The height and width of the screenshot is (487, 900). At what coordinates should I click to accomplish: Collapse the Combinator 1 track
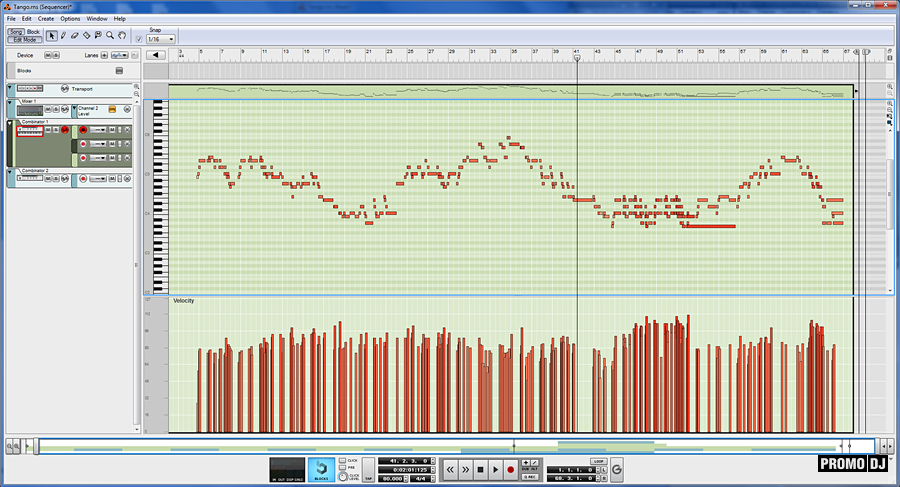coord(10,123)
